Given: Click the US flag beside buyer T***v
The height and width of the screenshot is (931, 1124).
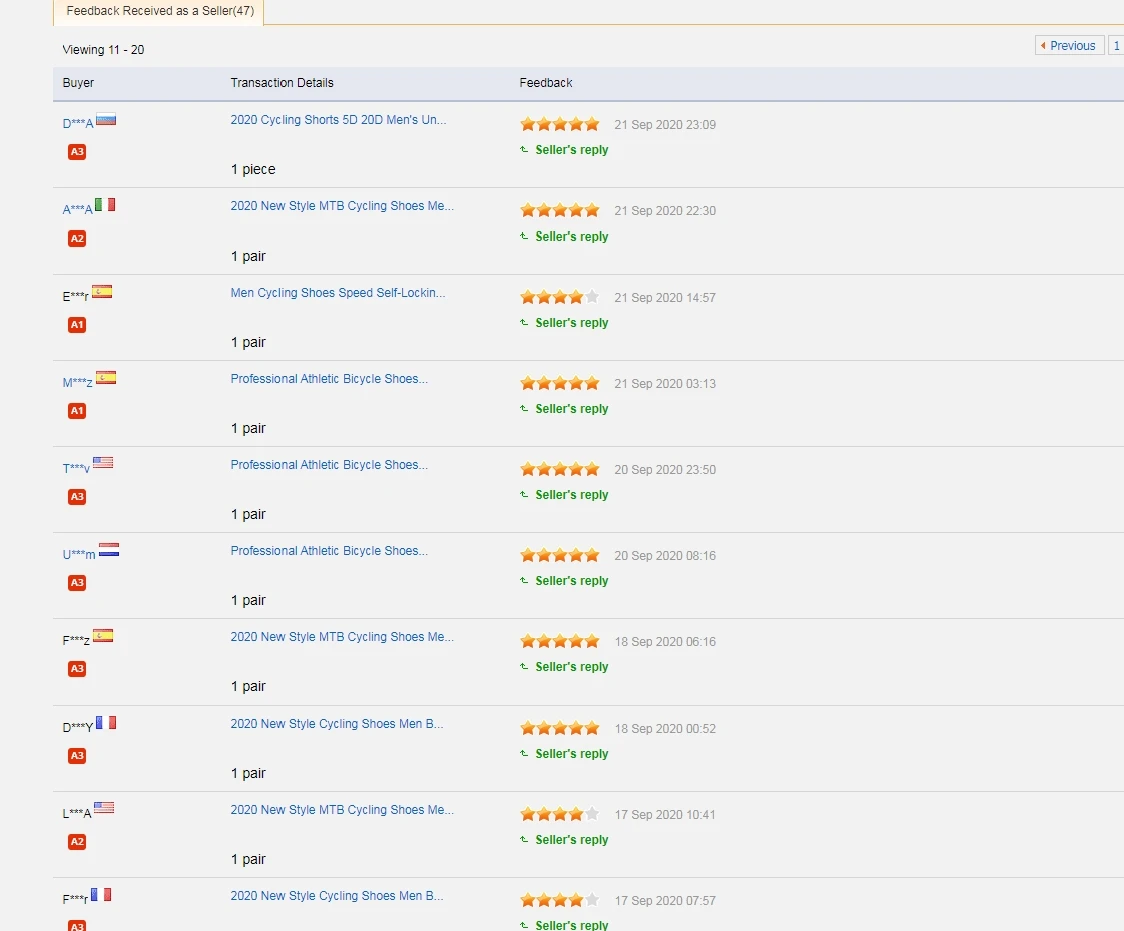Looking at the screenshot, I should (103, 463).
